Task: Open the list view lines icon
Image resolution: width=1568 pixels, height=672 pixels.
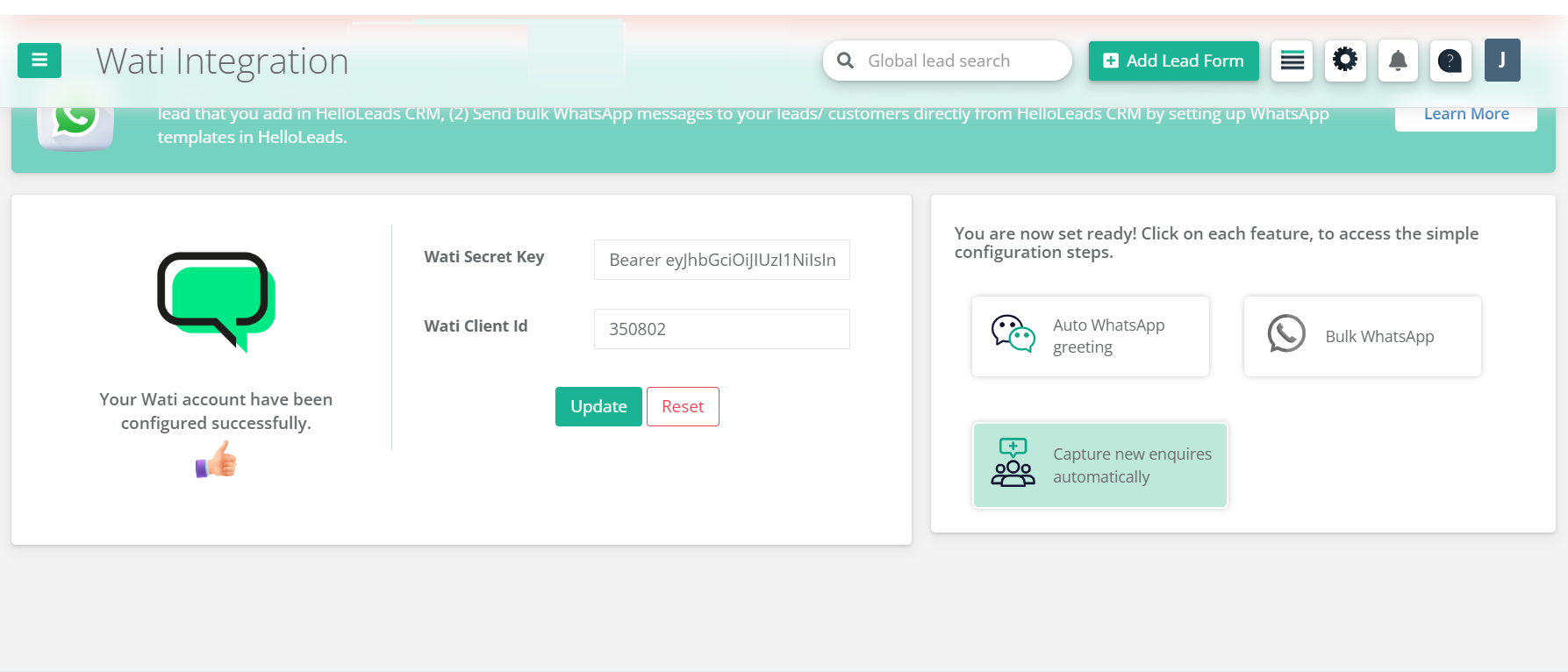Action: (x=1292, y=61)
